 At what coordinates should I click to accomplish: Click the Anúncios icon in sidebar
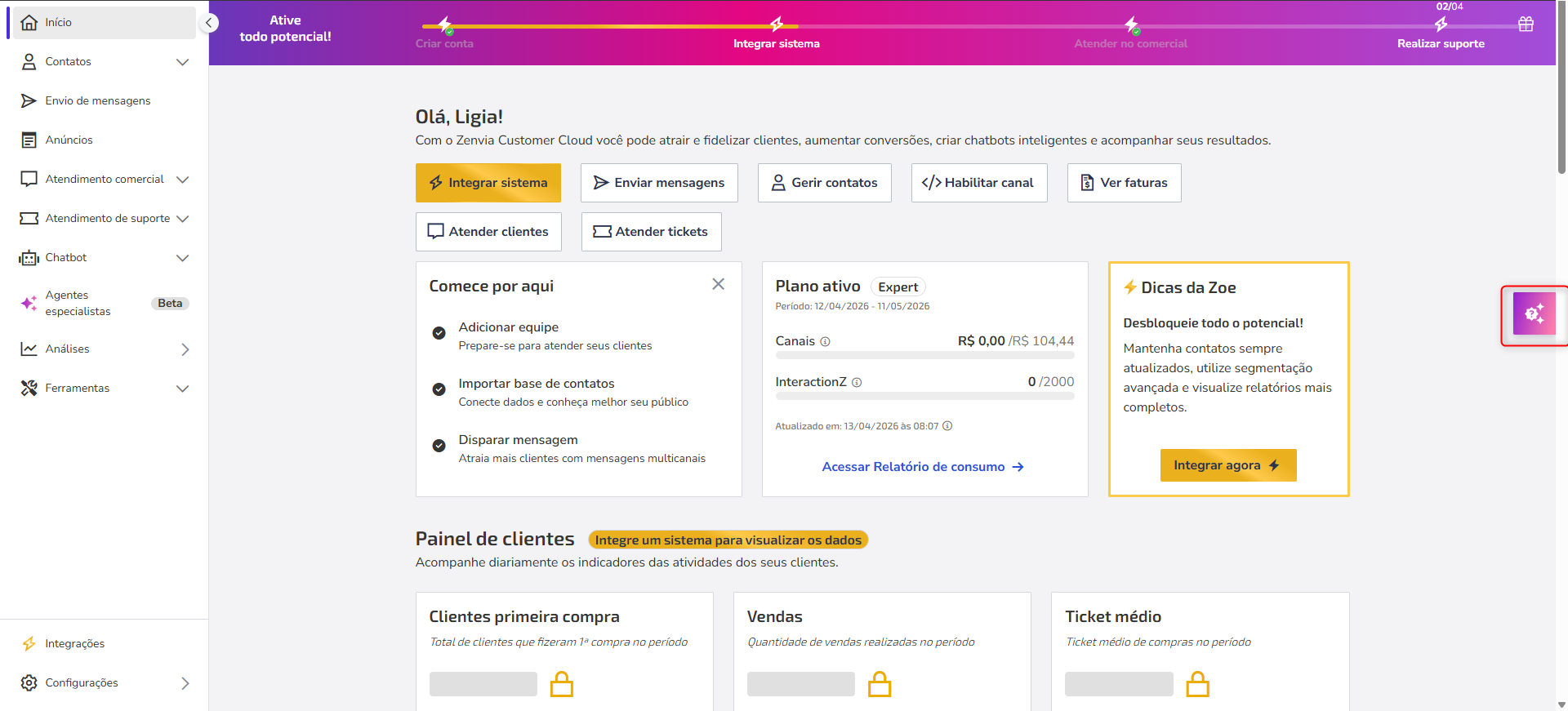29,140
